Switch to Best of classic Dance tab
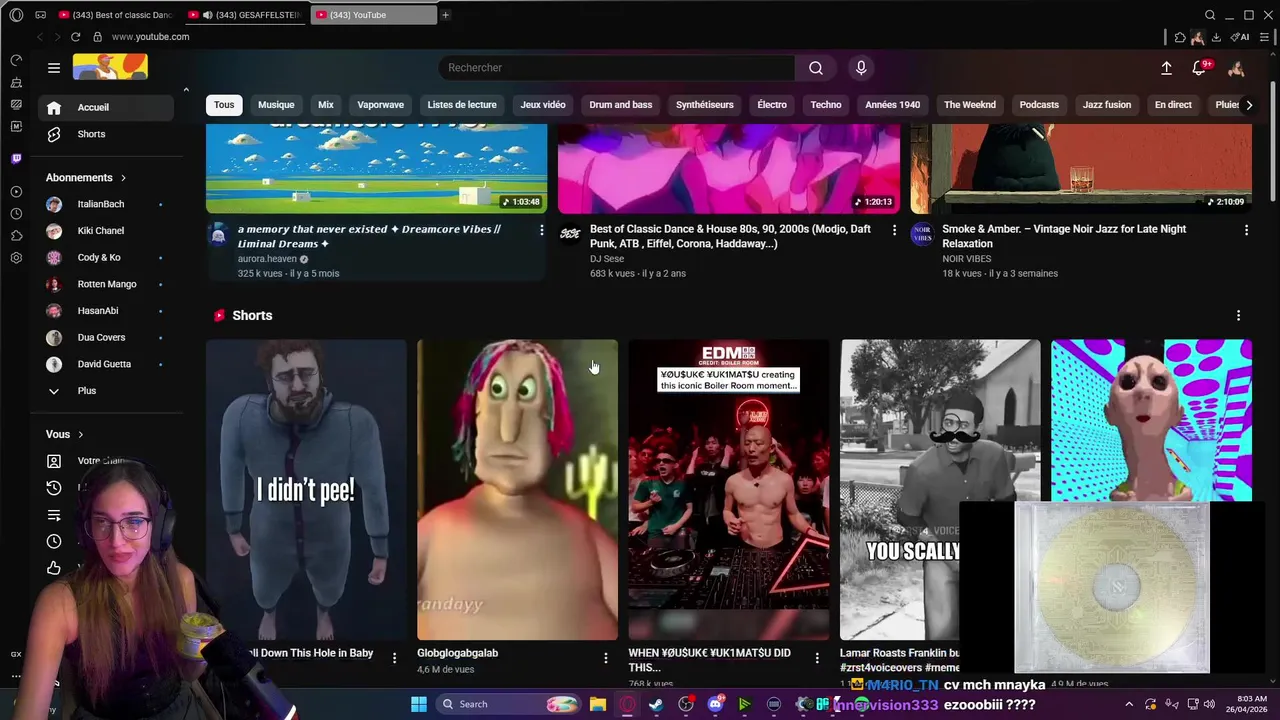 click(x=115, y=15)
